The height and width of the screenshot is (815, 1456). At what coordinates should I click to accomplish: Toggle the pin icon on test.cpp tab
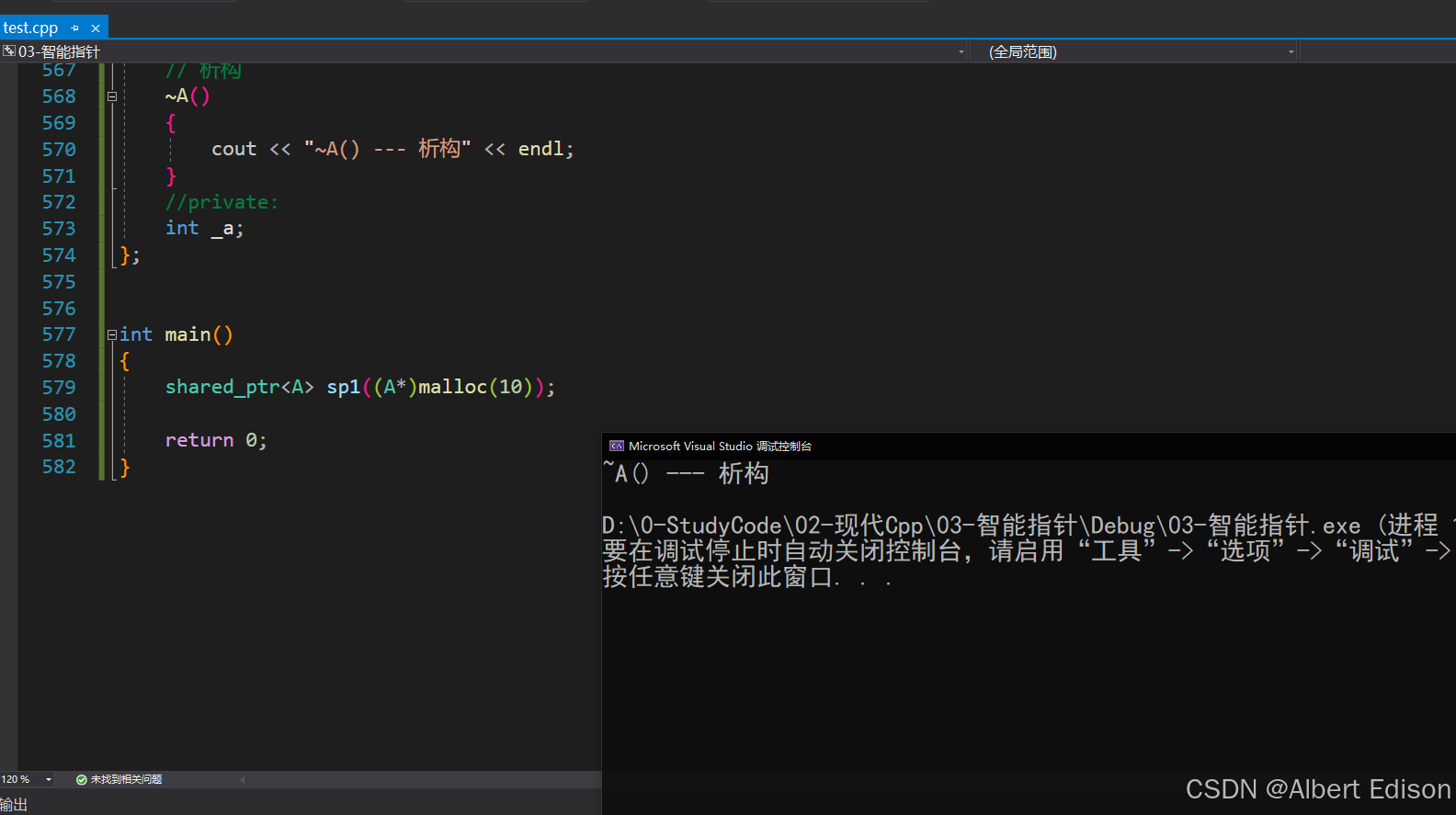(75, 28)
